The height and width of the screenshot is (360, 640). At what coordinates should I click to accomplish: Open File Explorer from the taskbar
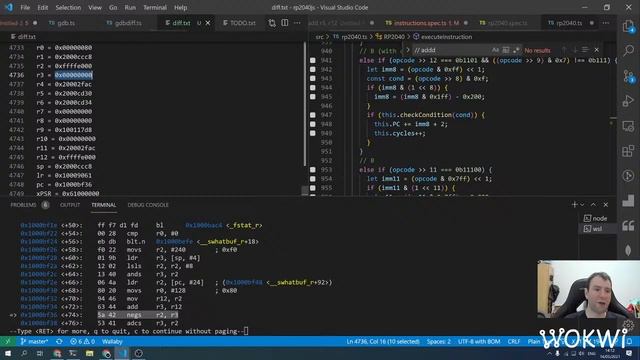pos(89,353)
